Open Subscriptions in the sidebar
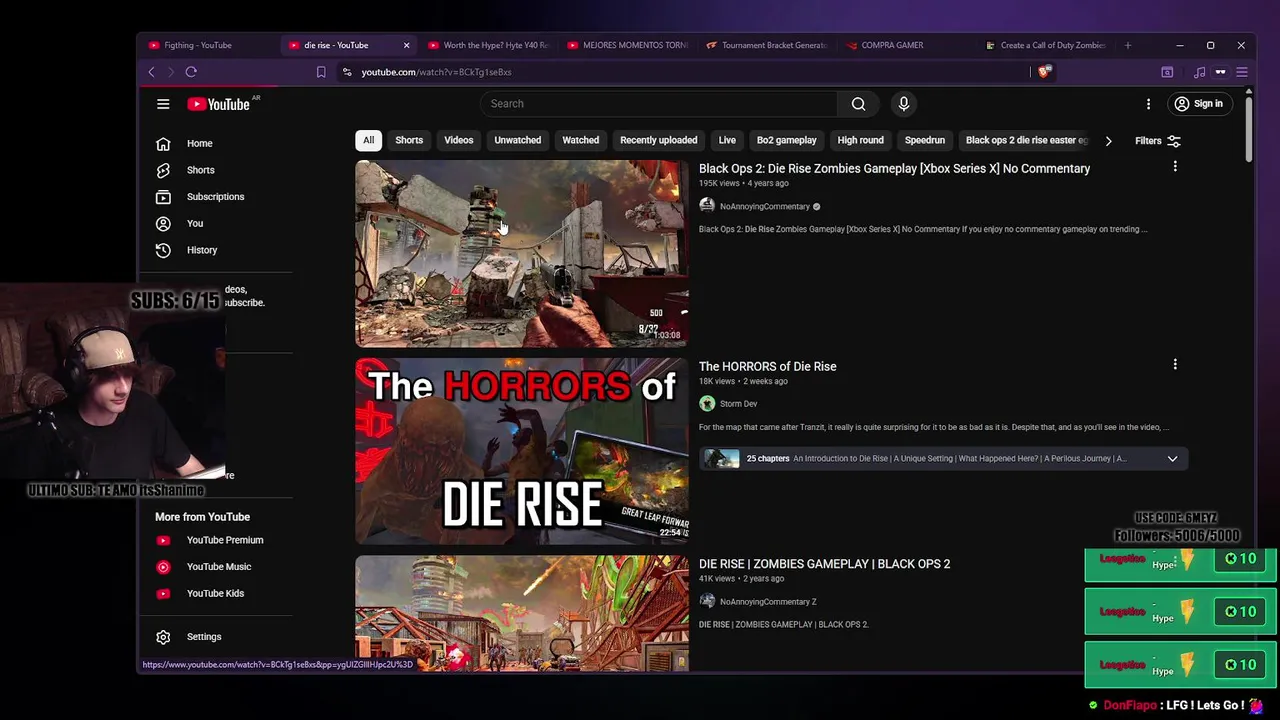The height and width of the screenshot is (720, 1280). coord(215,197)
